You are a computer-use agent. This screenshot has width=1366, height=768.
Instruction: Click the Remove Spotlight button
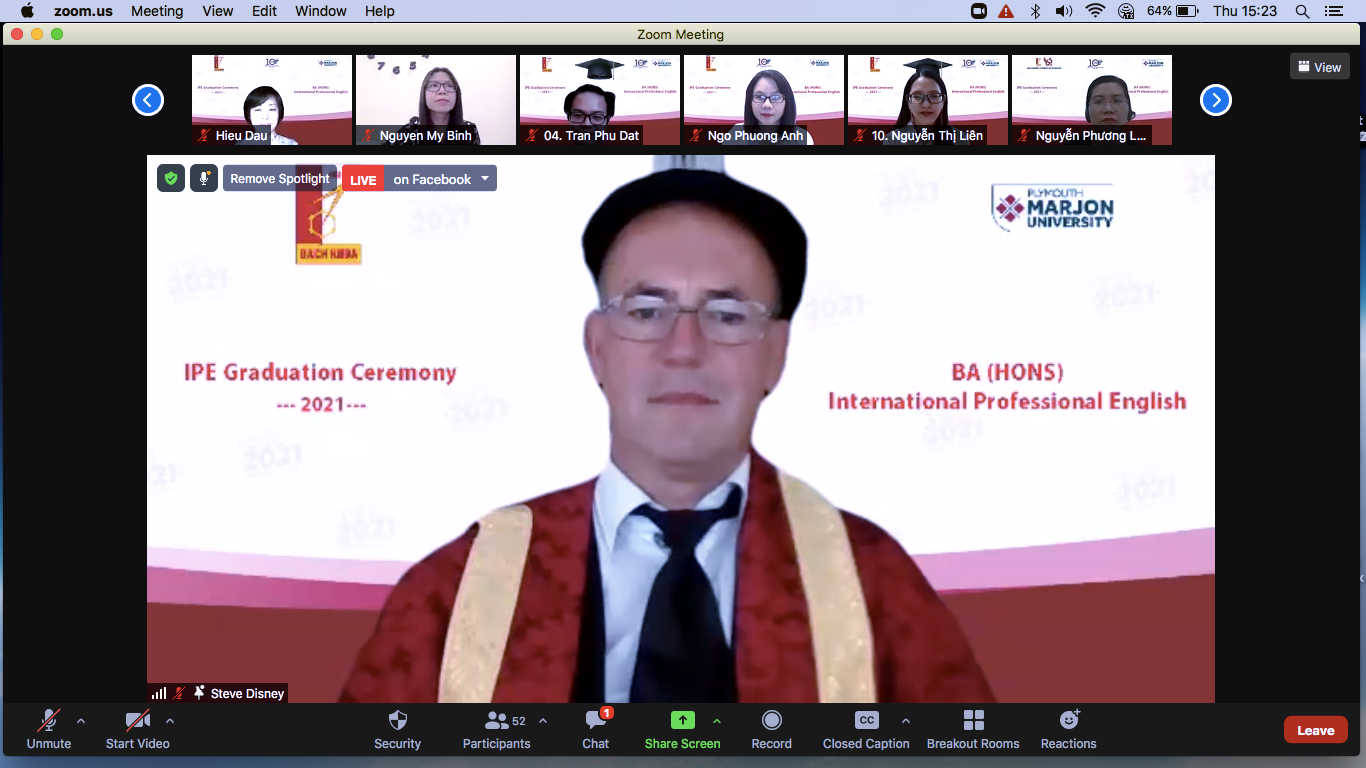coord(279,179)
